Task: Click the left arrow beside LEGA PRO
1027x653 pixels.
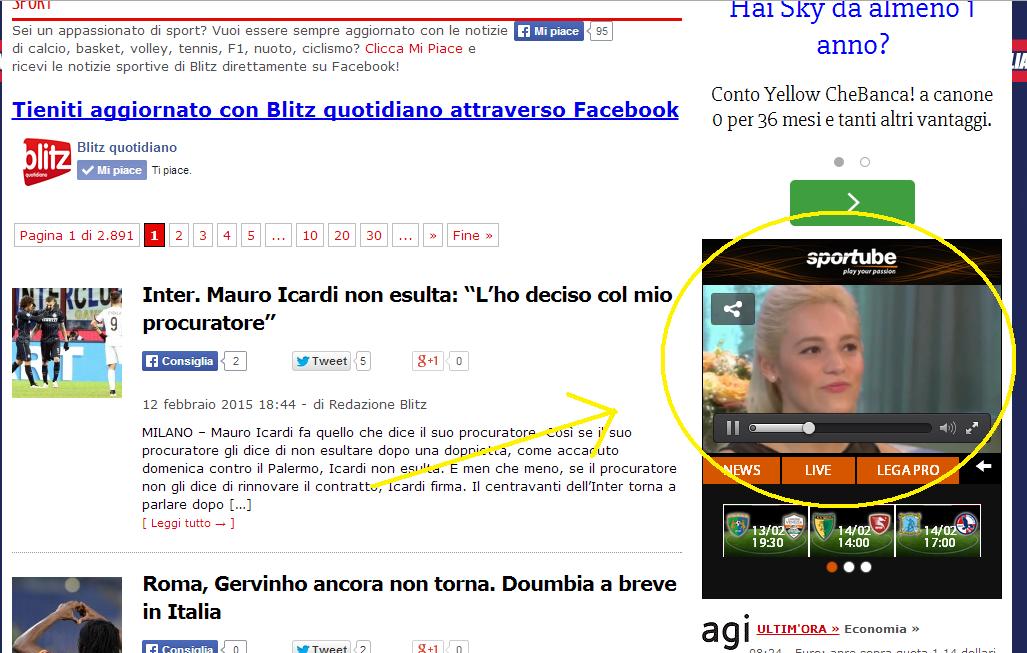Action: tap(983, 466)
